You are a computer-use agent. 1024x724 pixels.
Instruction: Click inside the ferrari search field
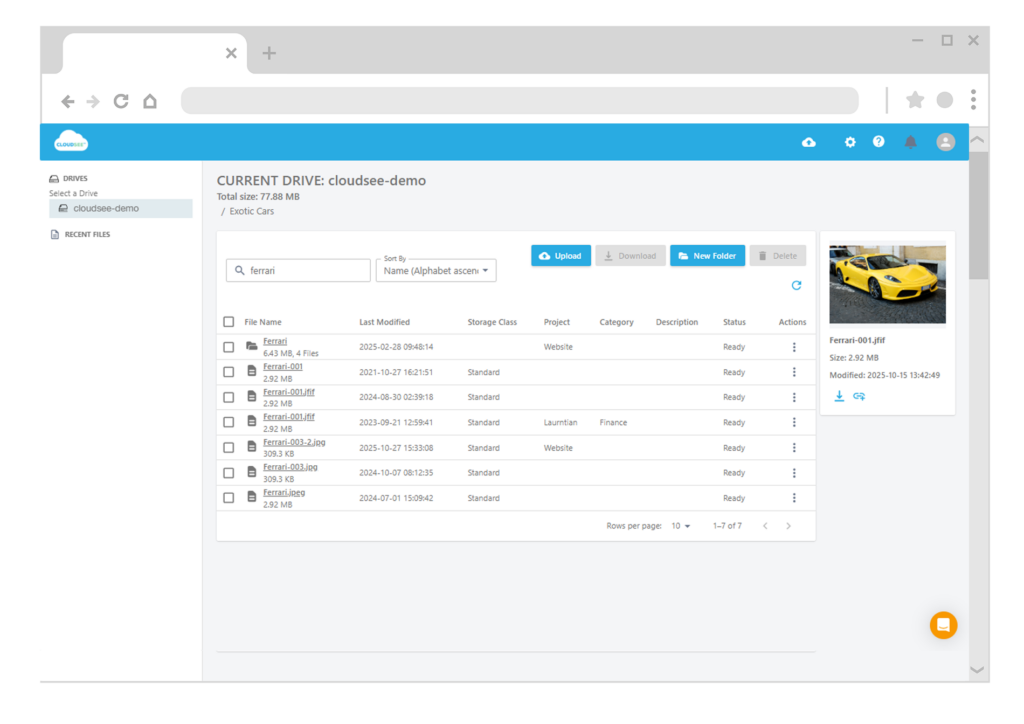(298, 270)
